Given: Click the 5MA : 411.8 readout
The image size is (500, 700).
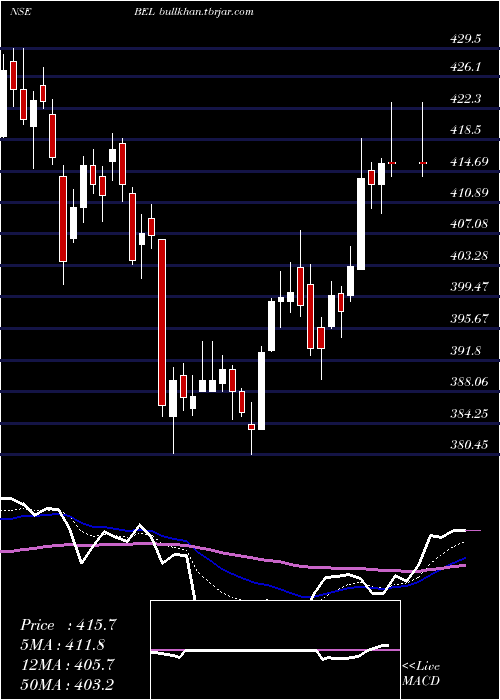Looking at the screenshot, I should [x=63, y=645].
